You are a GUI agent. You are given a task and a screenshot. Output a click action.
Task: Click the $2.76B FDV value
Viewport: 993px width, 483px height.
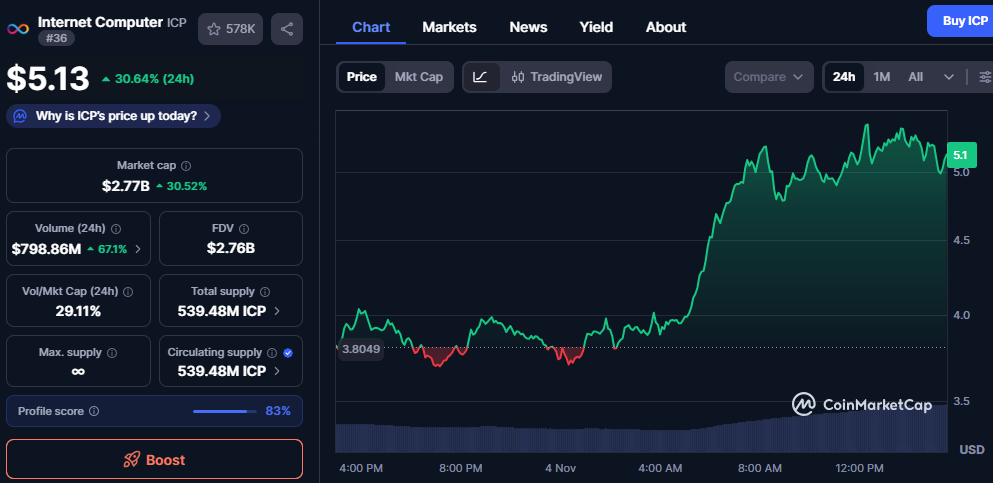tap(231, 249)
